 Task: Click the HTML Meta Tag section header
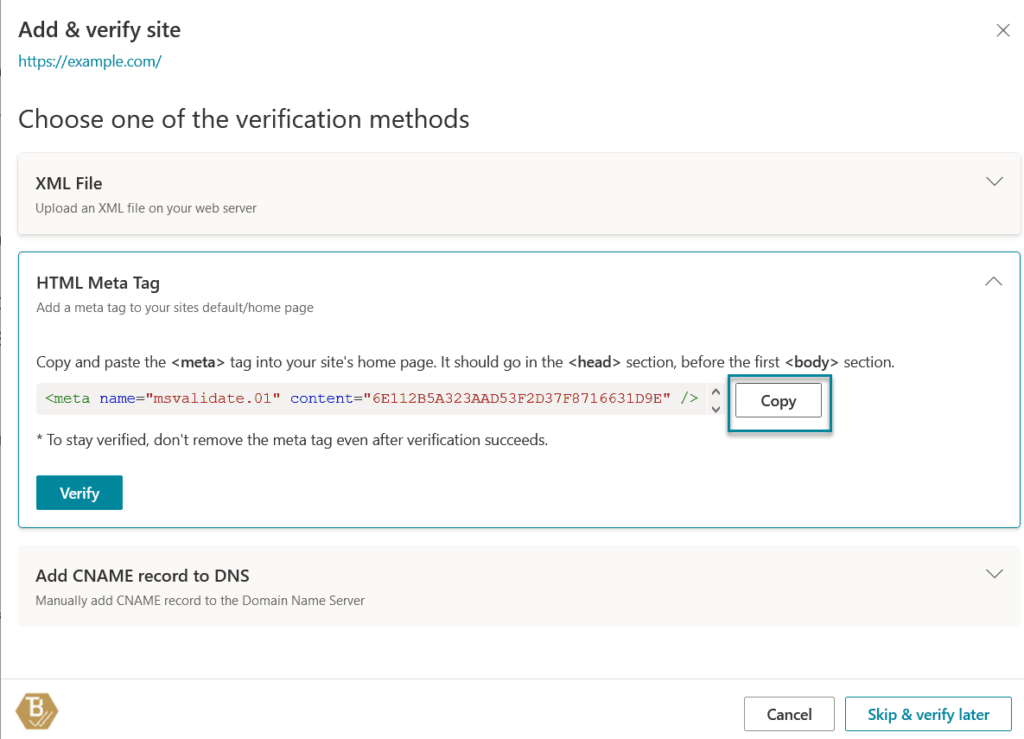point(98,283)
